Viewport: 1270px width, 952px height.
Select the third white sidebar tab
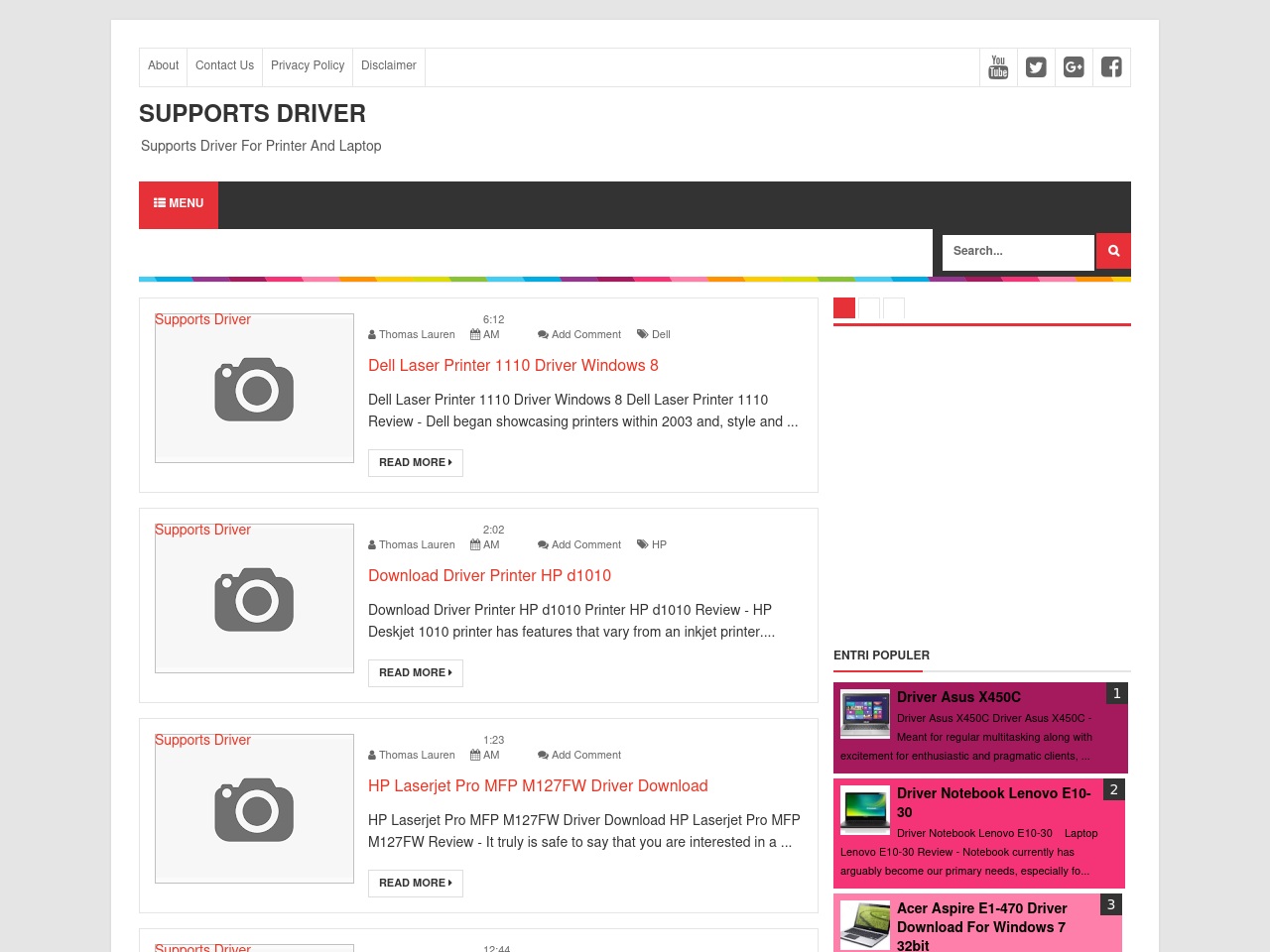coord(894,308)
